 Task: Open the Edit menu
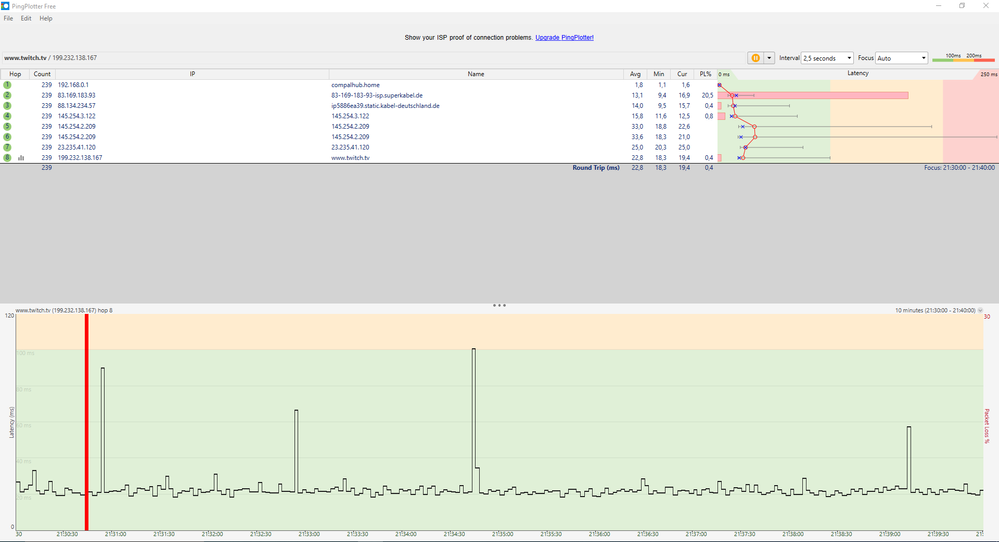pos(25,18)
